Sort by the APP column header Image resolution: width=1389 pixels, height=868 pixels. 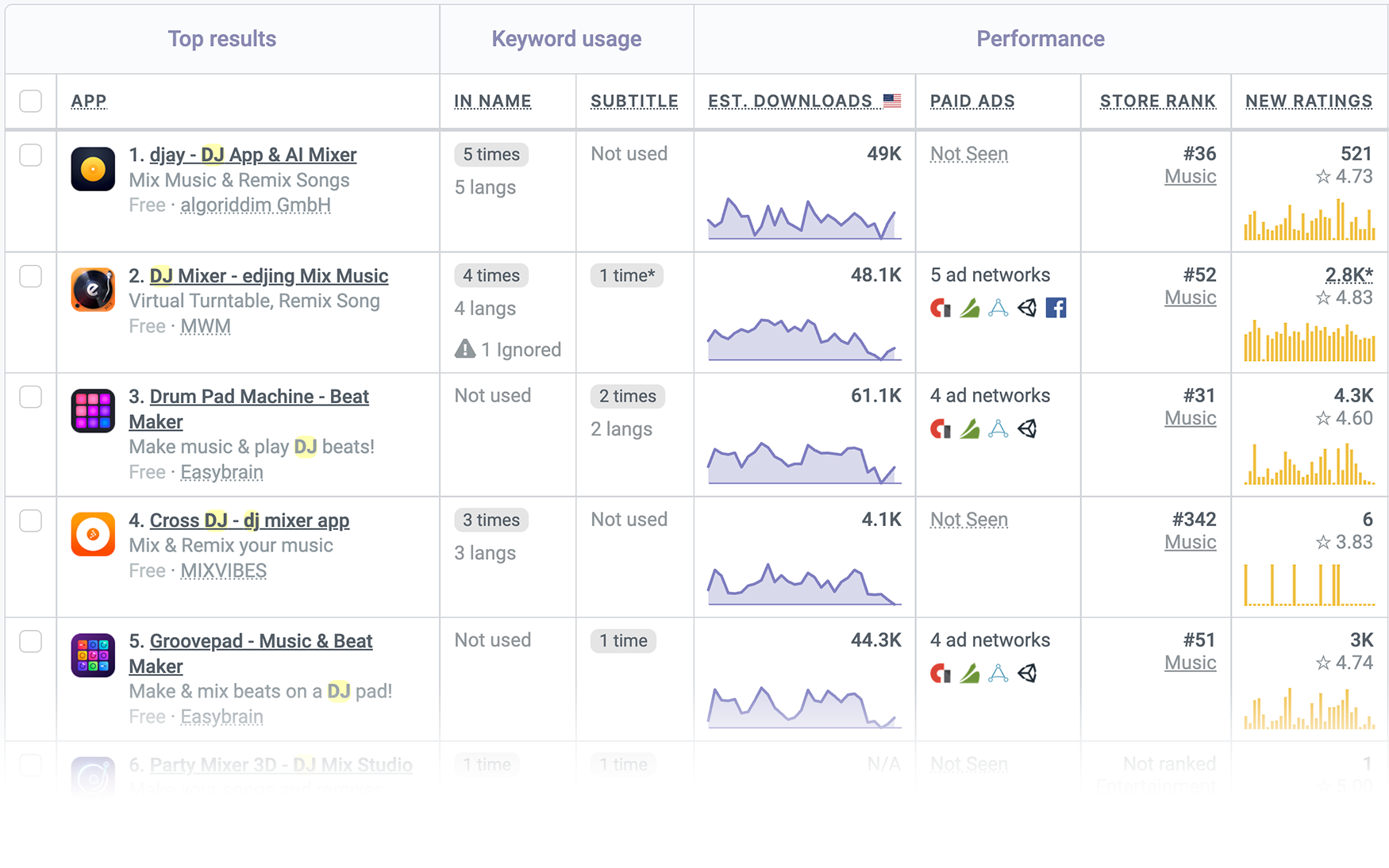[x=89, y=102]
